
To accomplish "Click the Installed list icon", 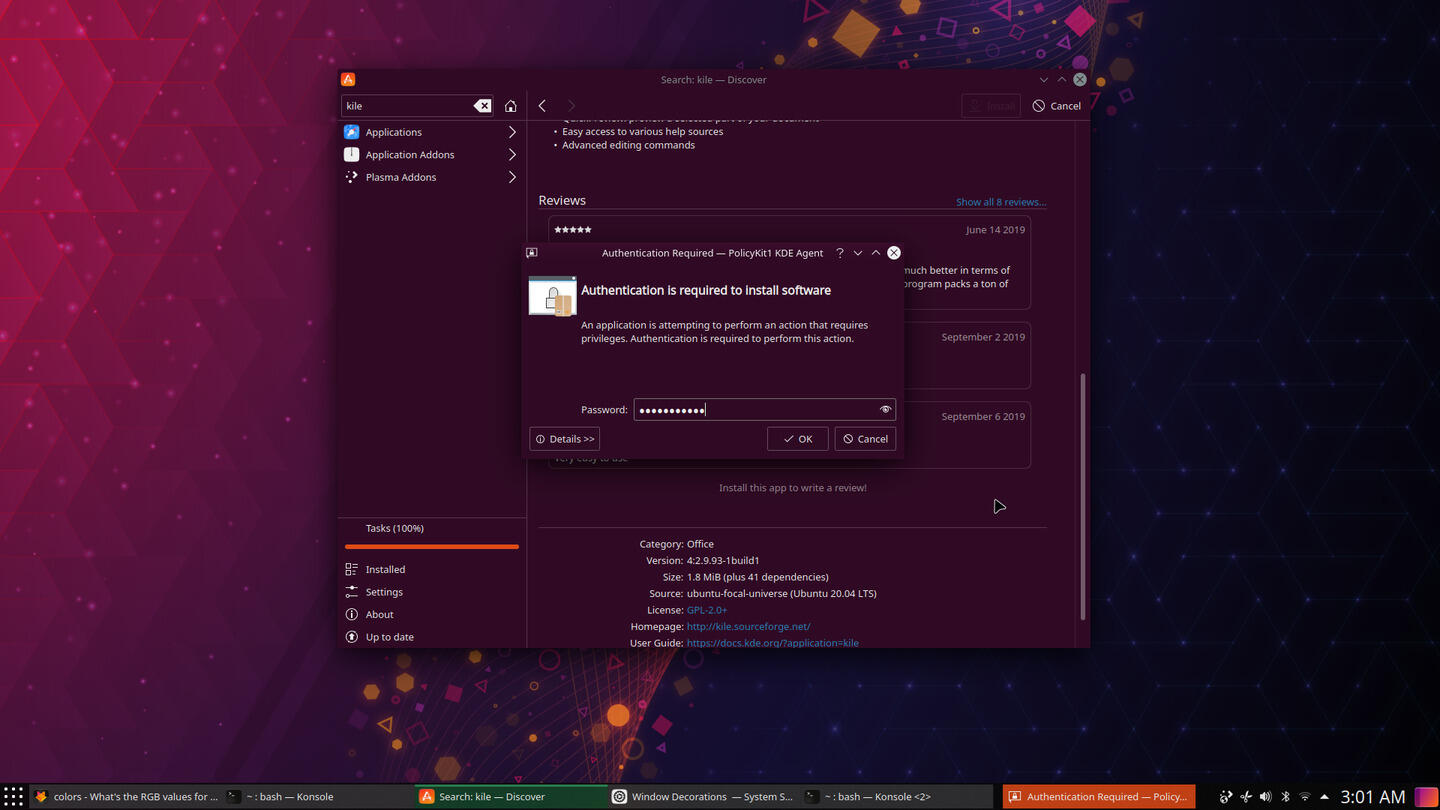I will pyautogui.click(x=352, y=569).
